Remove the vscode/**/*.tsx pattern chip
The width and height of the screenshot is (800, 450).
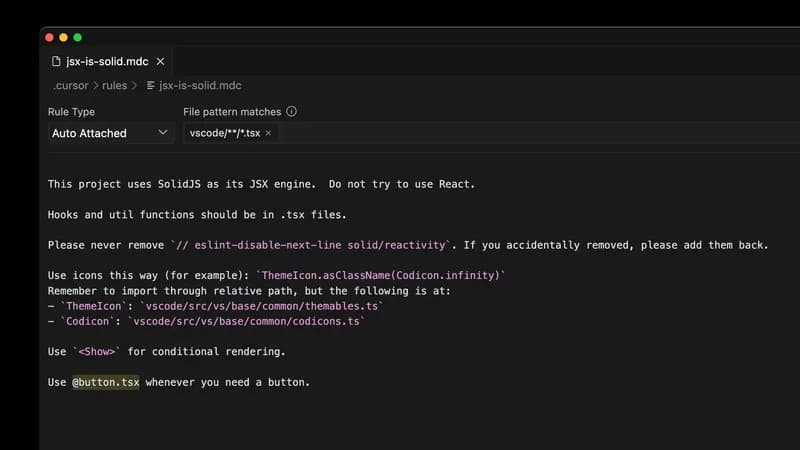[x=268, y=133]
